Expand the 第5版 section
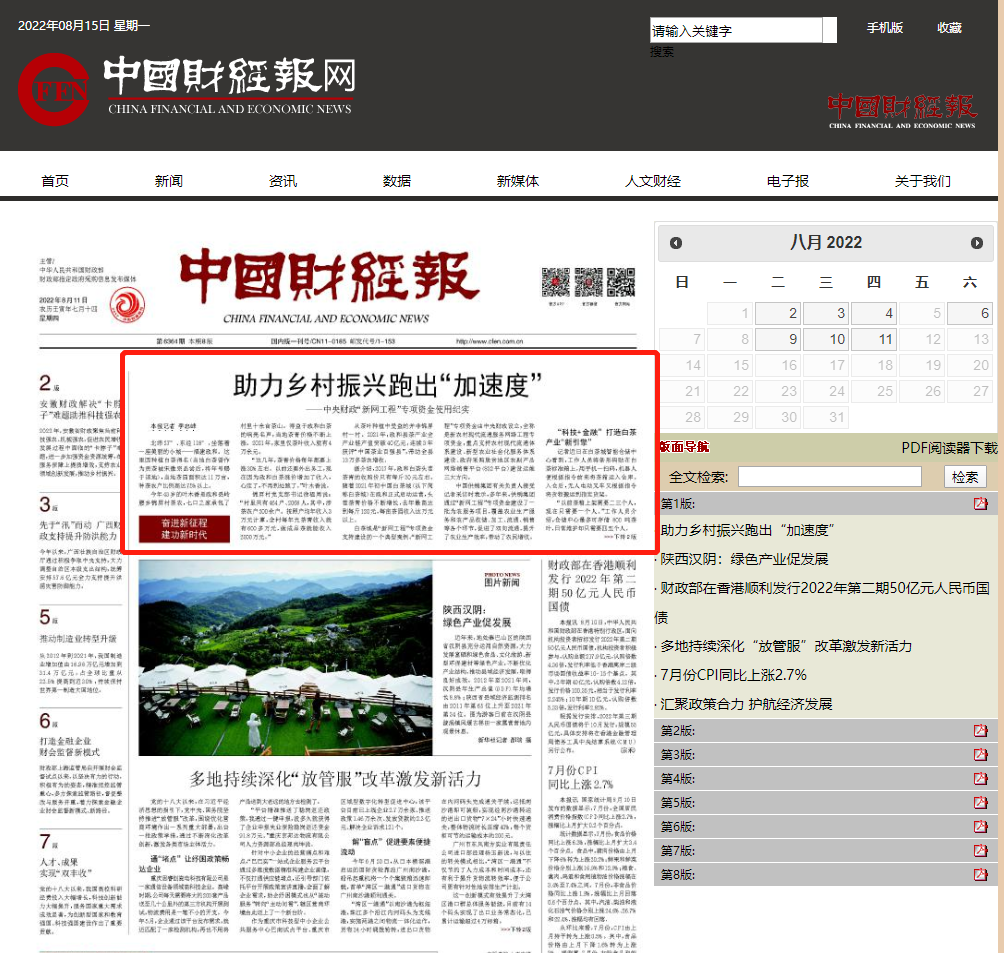 click(x=825, y=802)
